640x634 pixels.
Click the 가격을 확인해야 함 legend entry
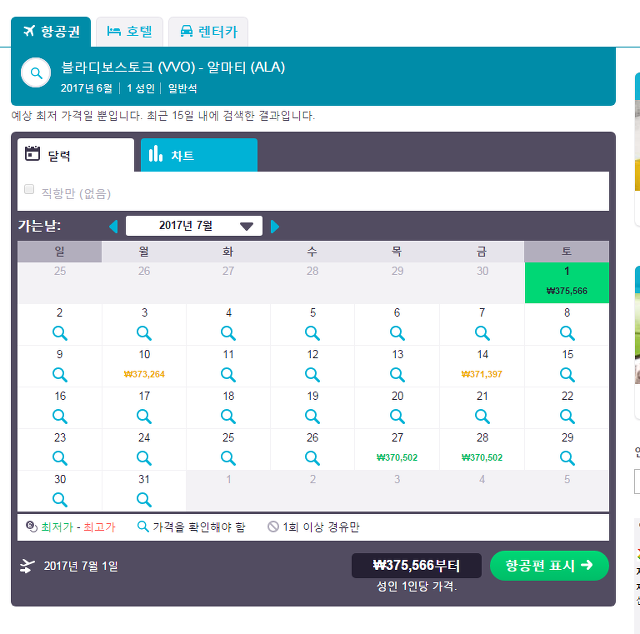point(191,527)
